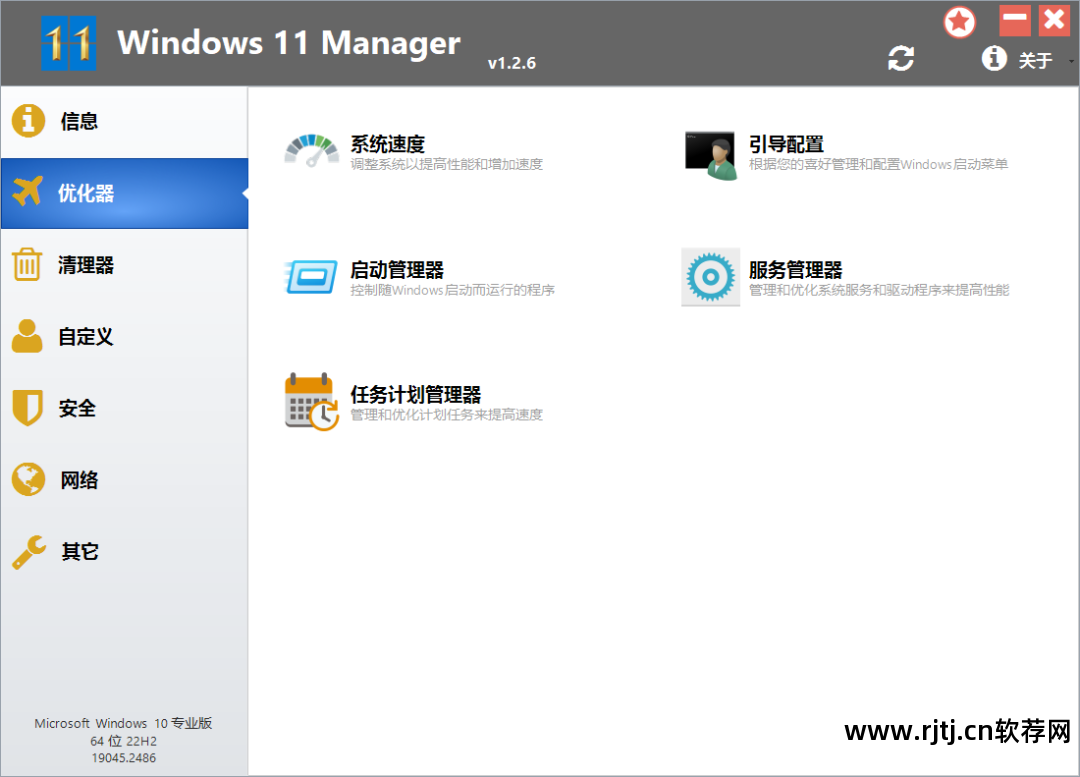Click the person icon for 自定义
This screenshot has height=777, width=1080.
(28, 336)
